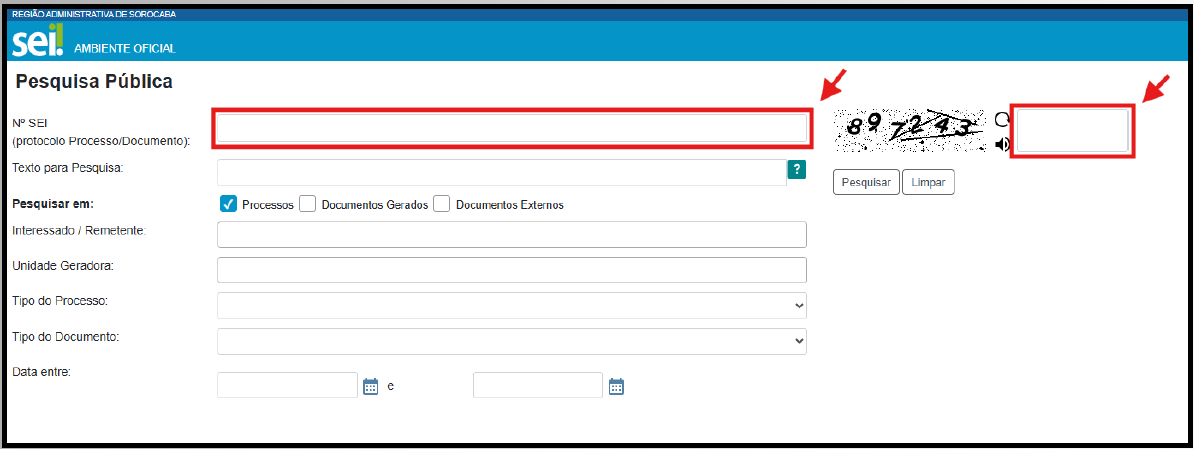This screenshot has height=449, width=1194.
Task: Click the captcha code entry field
Action: (x=1073, y=132)
